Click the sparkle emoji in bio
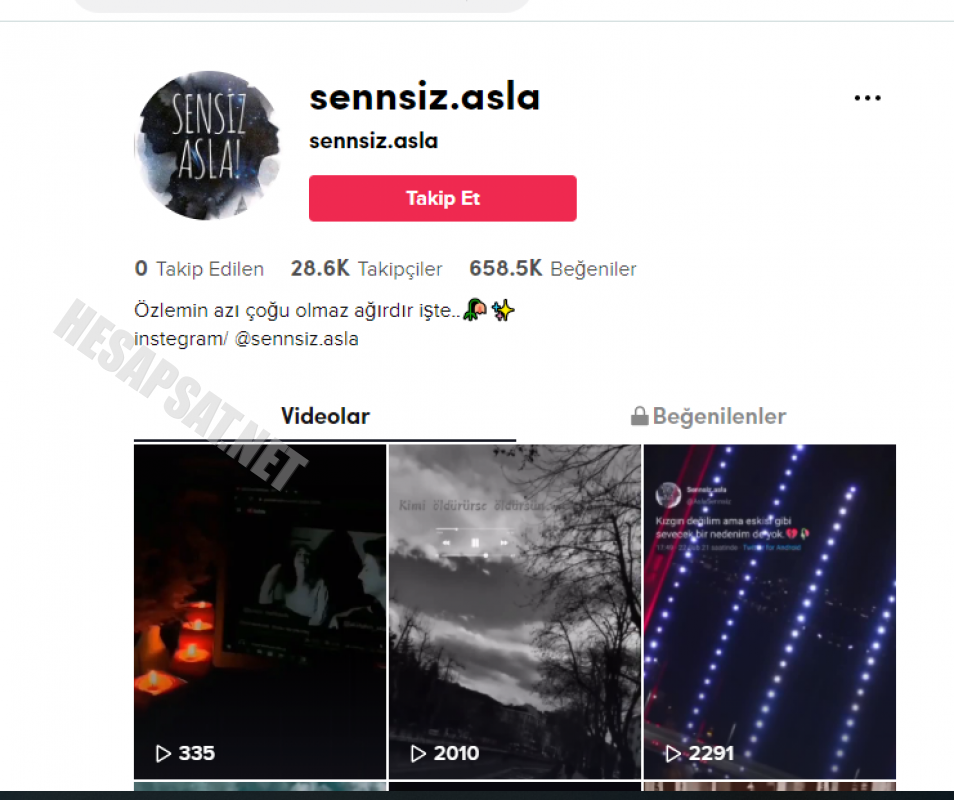 [503, 310]
